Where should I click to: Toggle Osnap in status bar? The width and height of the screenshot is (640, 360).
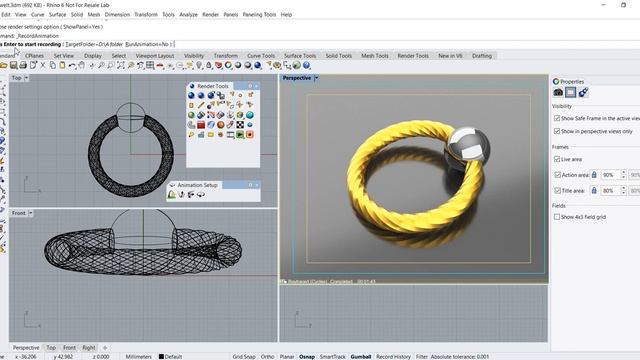[x=307, y=356]
